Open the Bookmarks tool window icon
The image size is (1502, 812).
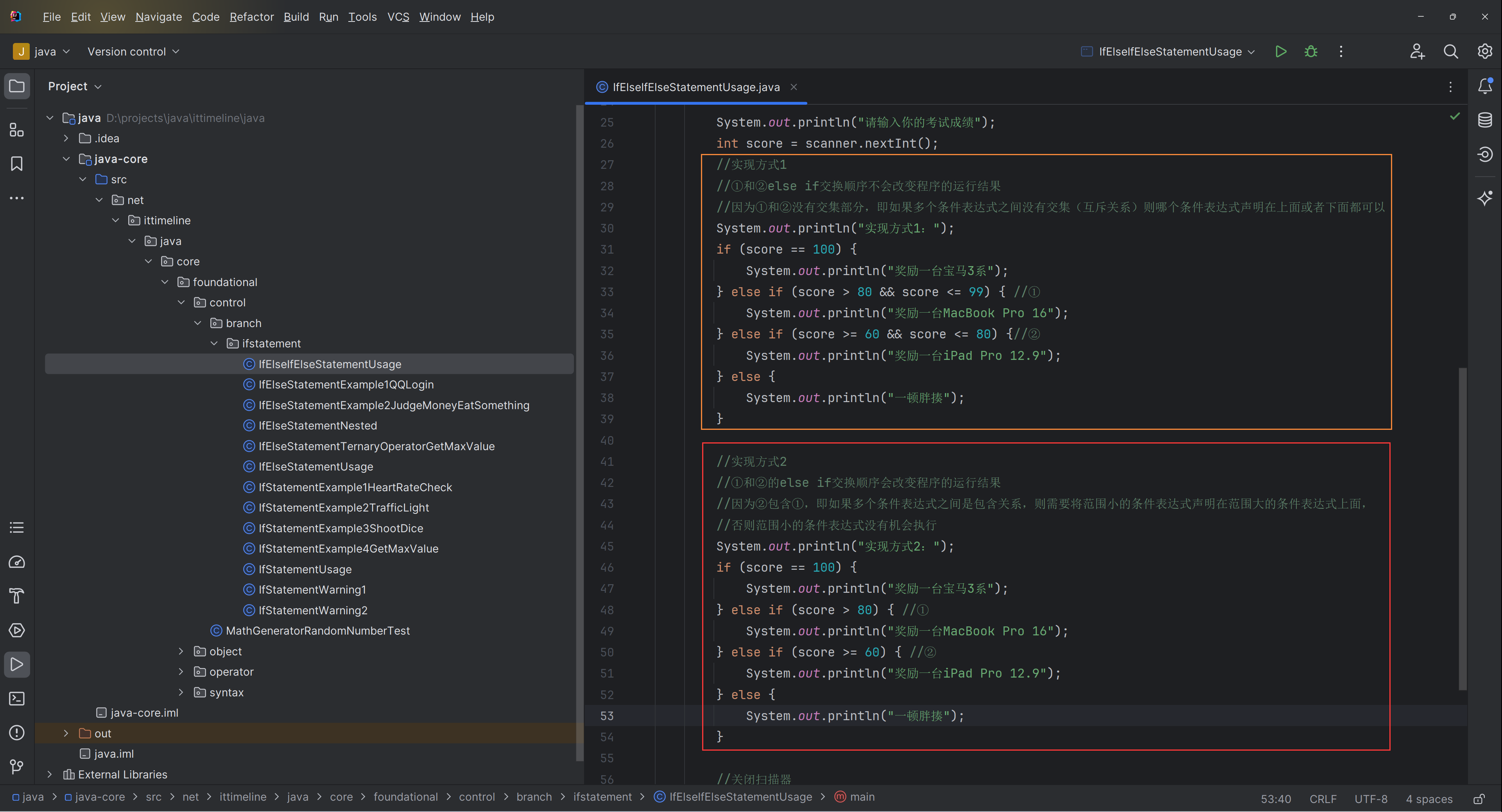pos(17,164)
